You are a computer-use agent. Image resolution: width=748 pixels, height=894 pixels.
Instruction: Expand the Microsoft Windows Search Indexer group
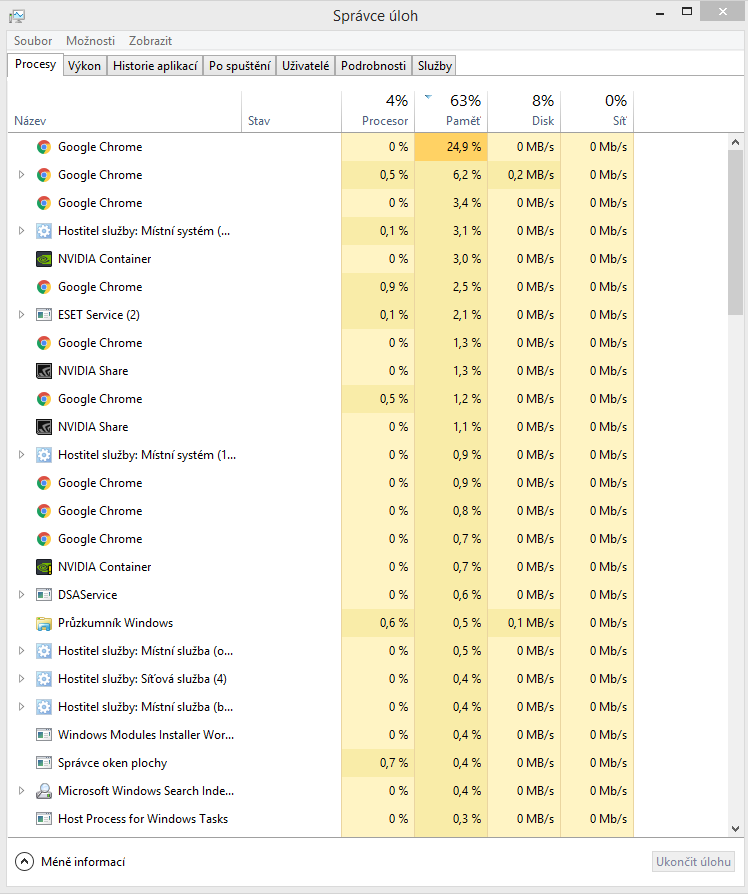[21, 791]
